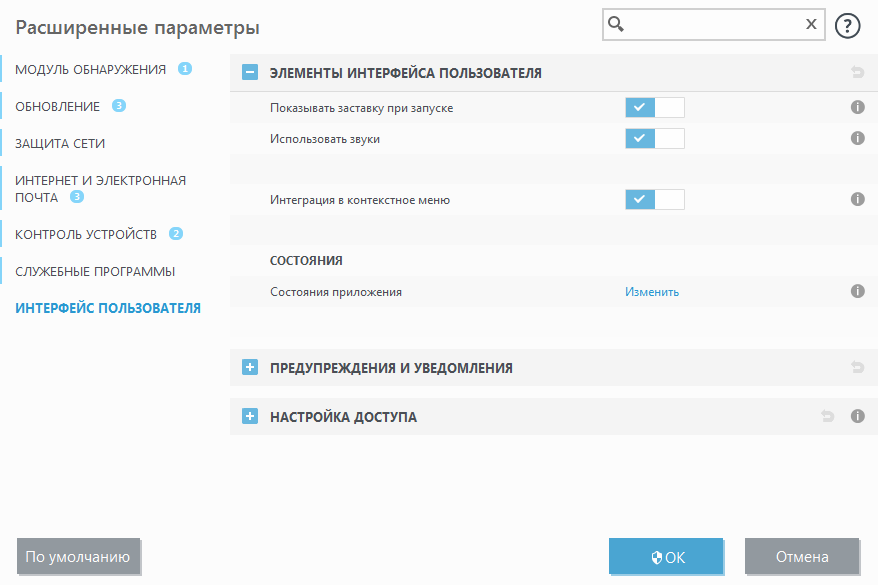Open the help question mark icon
The image size is (878, 585).
point(847,24)
